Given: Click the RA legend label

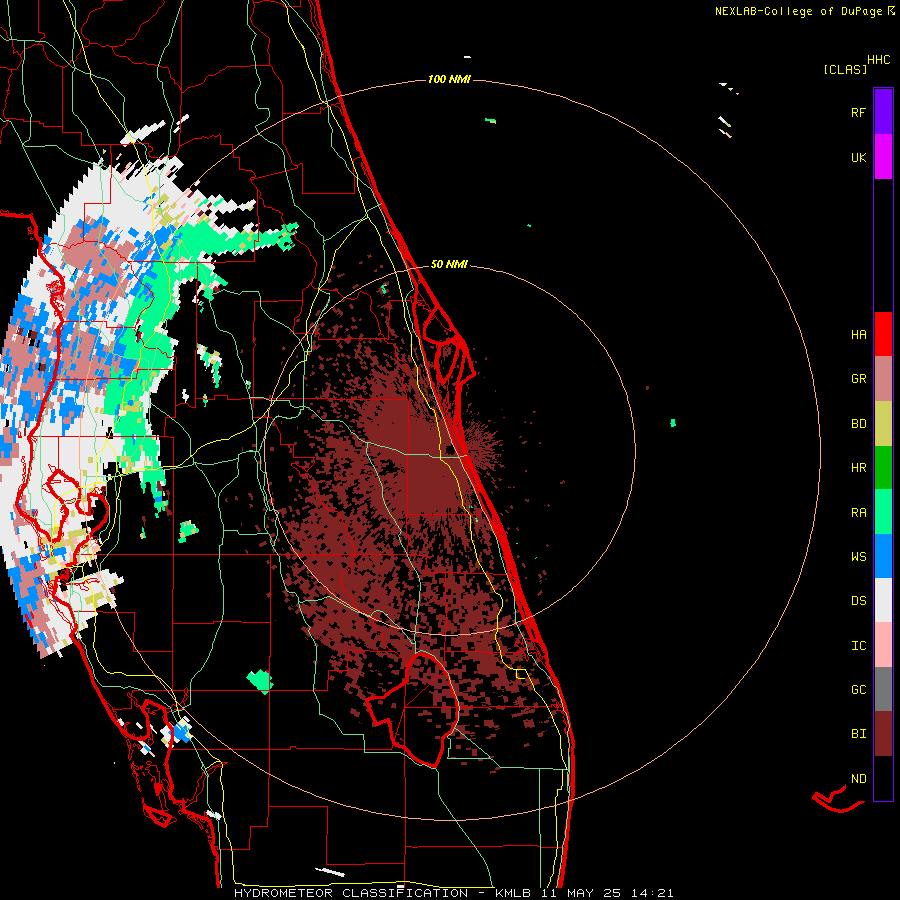Looking at the screenshot, I should click(858, 512).
